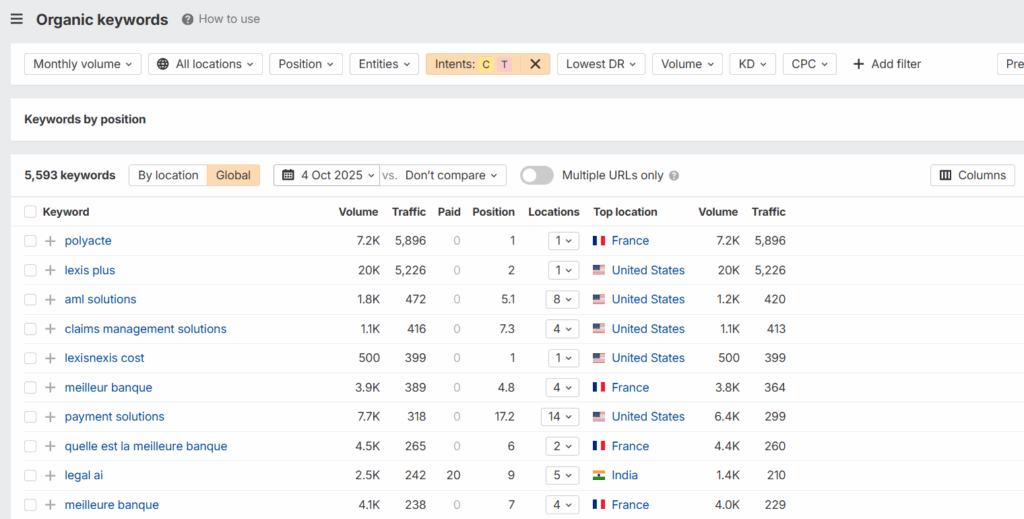Select the Global tab
The height and width of the screenshot is (519, 1024).
coord(233,175)
